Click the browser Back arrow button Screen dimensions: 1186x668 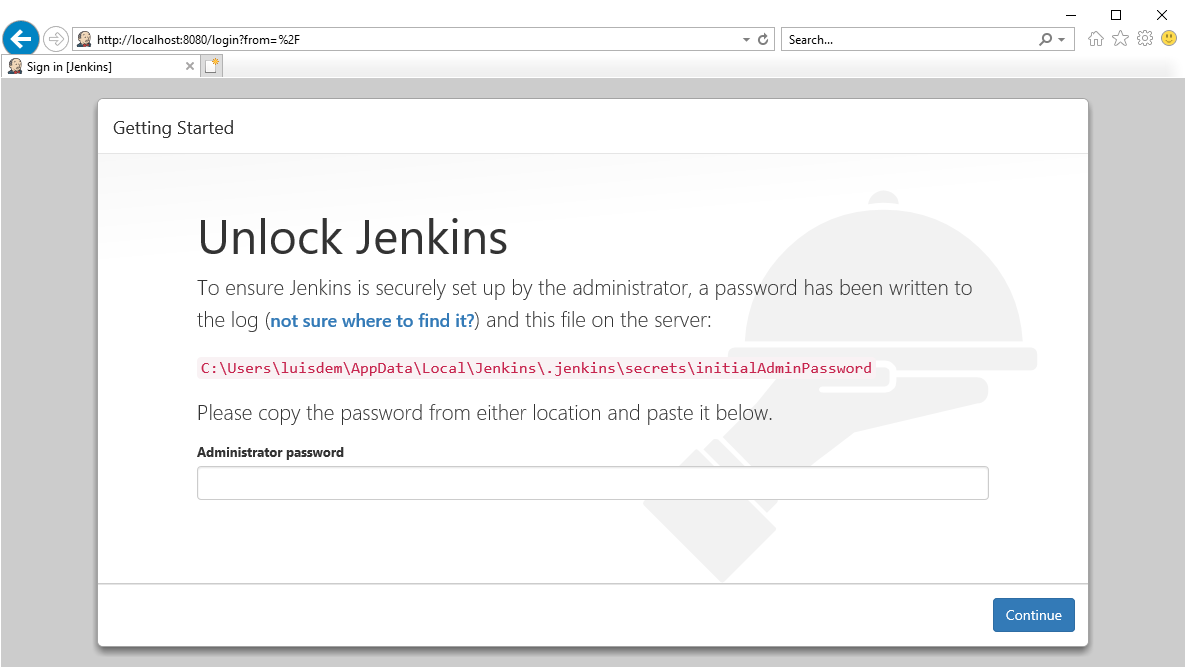[21, 39]
